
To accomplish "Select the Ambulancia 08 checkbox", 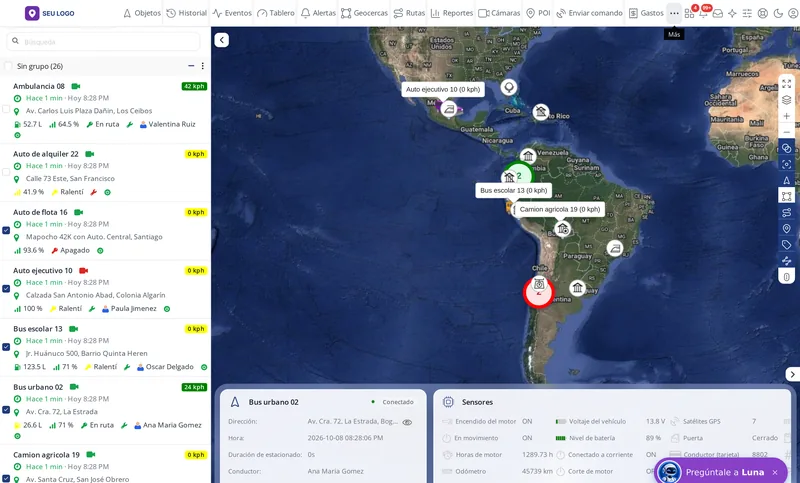I will pyautogui.click(x=6, y=109).
